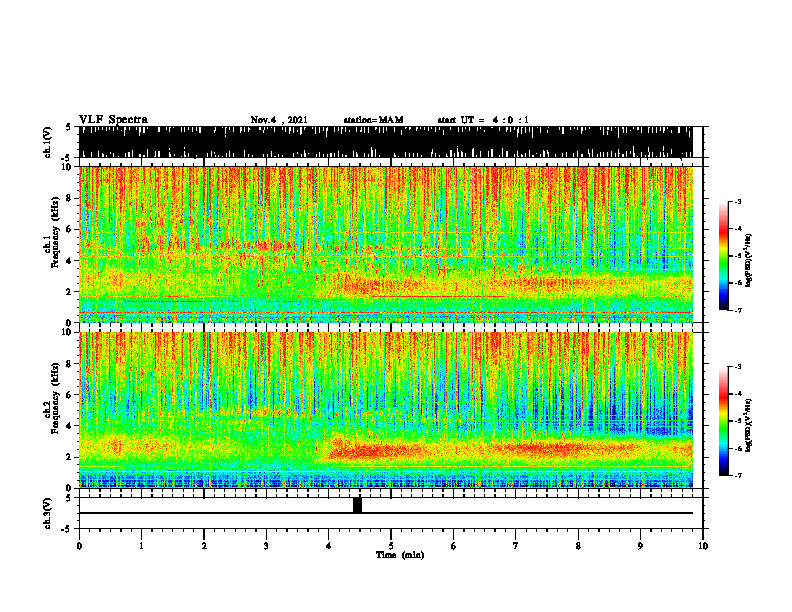Click the ch.2 spectrogram color scale bar

723,421
